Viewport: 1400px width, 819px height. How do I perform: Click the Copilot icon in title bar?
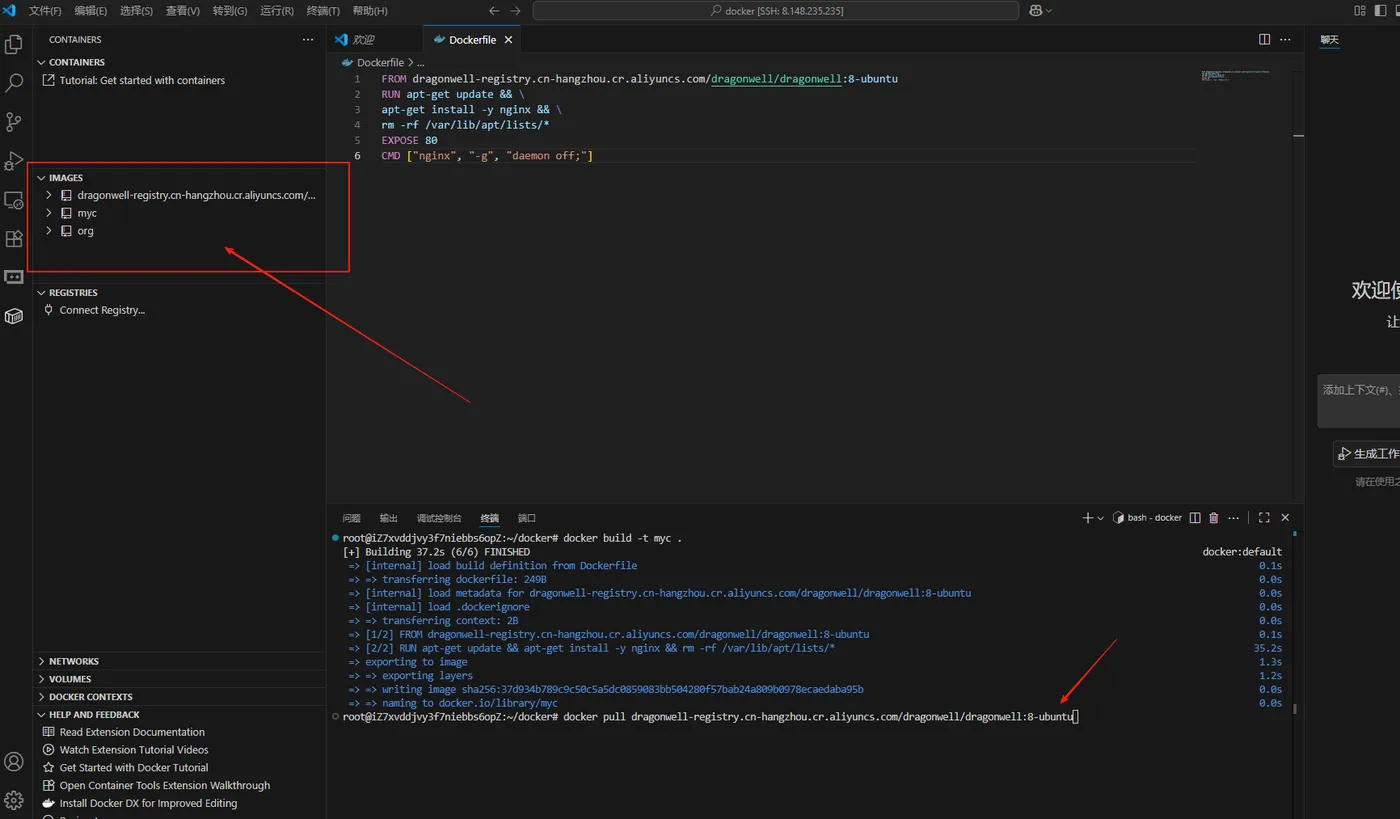1036,11
